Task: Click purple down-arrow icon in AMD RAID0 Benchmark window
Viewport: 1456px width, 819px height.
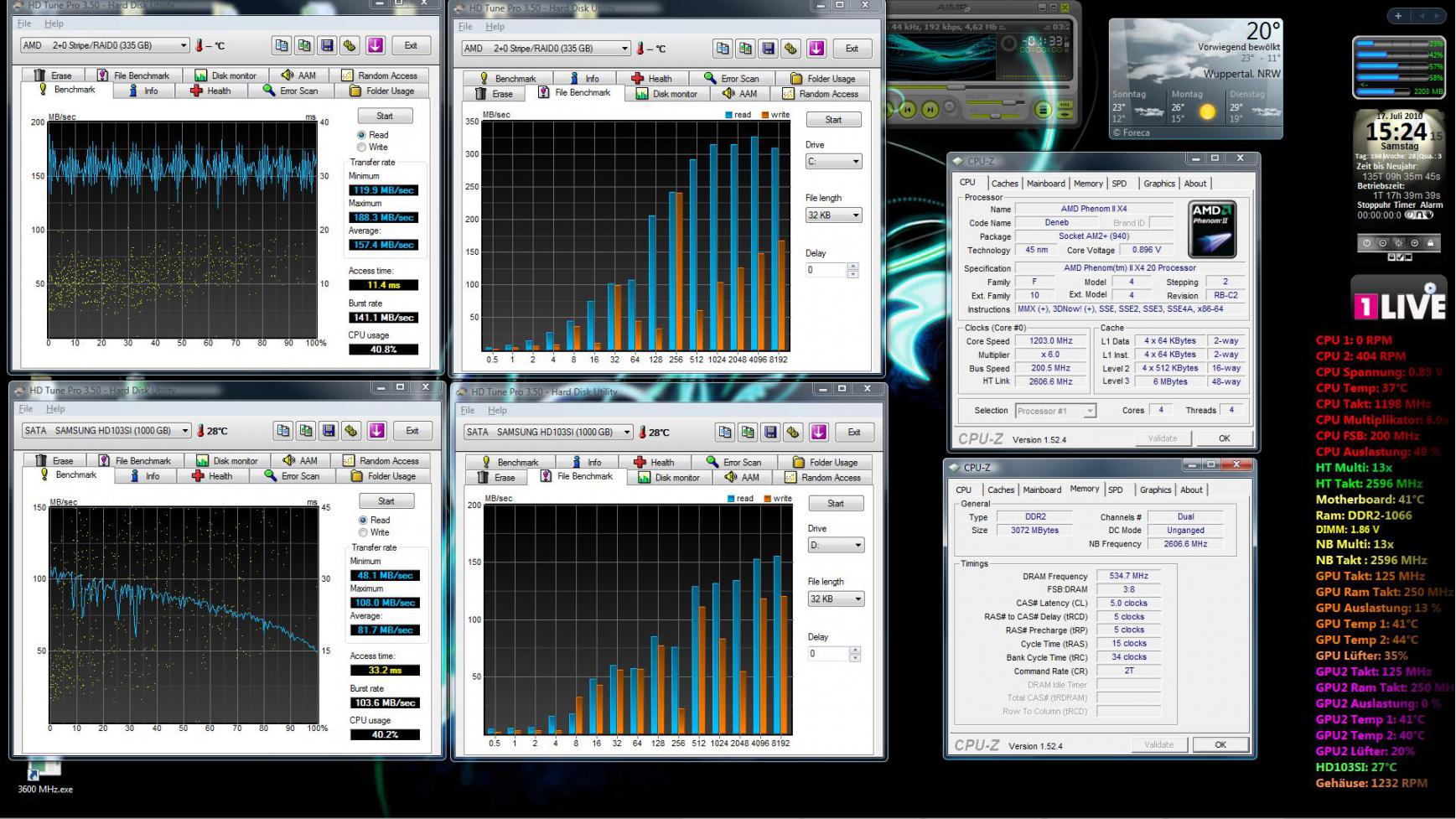Action: (x=375, y=45)
